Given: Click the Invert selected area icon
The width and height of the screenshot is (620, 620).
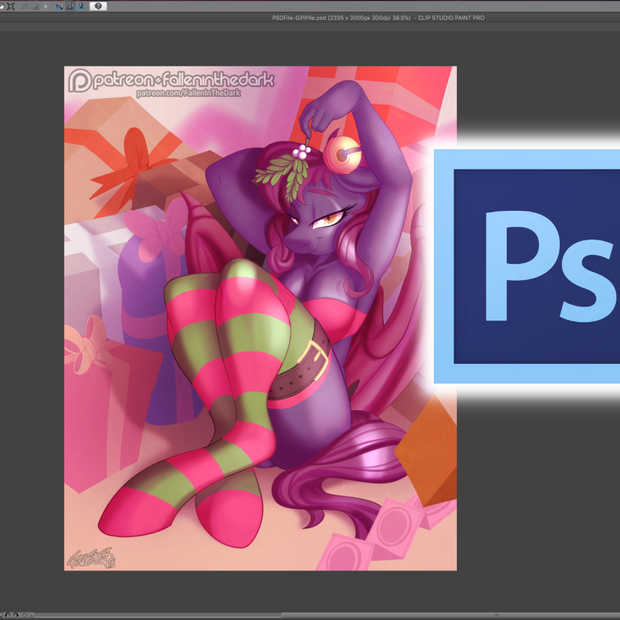Looking at the screenshot, I should point(35,6).
